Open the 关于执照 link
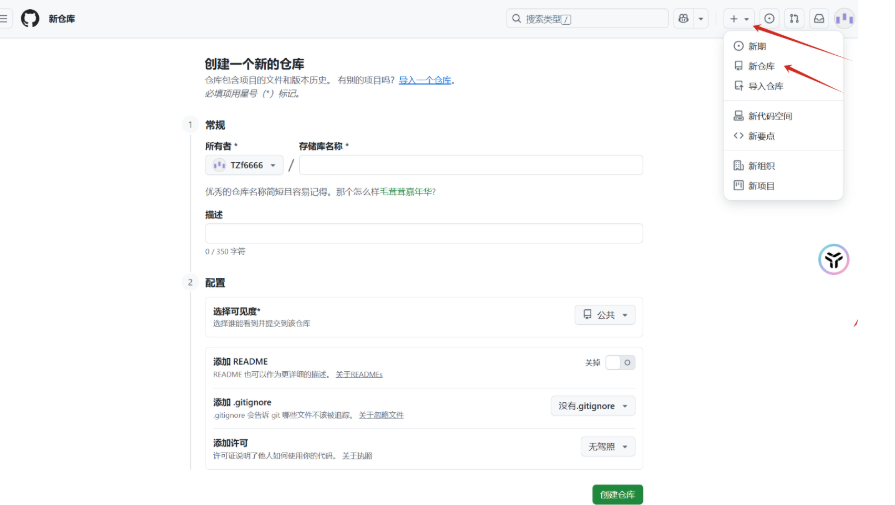The image size is (895, 505). point(357,455)
